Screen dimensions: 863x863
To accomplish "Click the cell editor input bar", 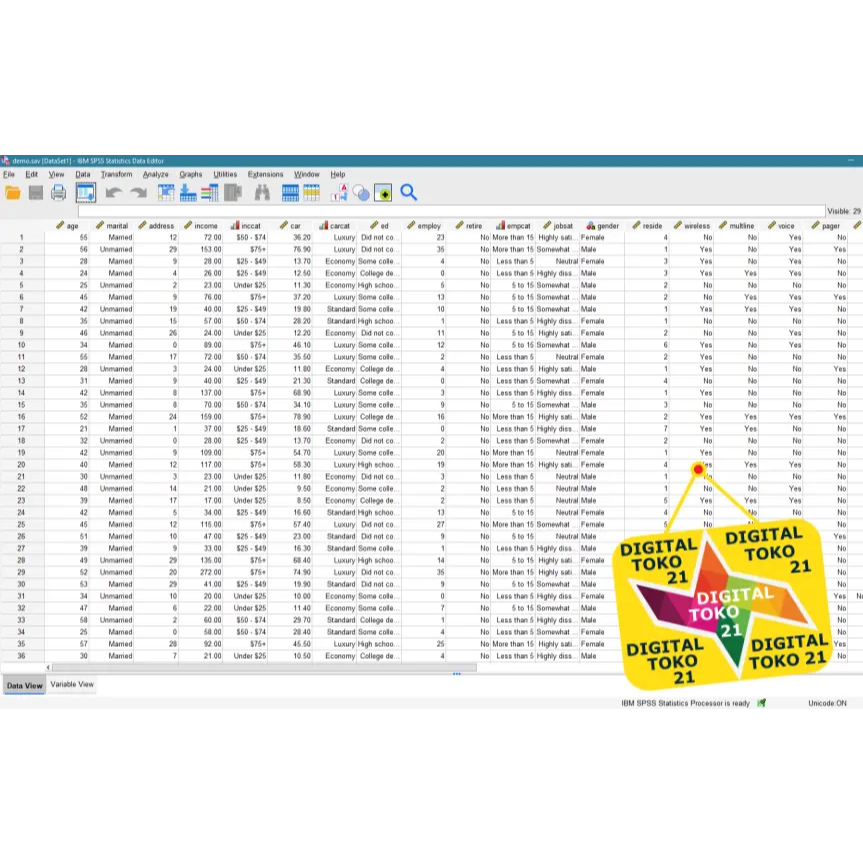I will point(451,211).
